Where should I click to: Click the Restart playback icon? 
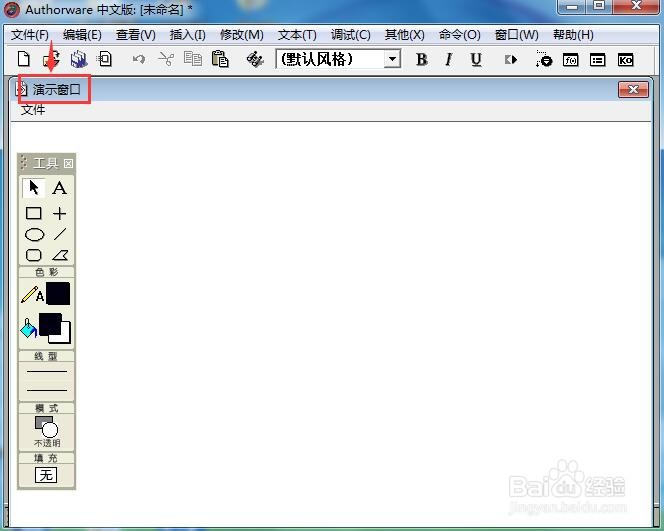click(511, 60)
